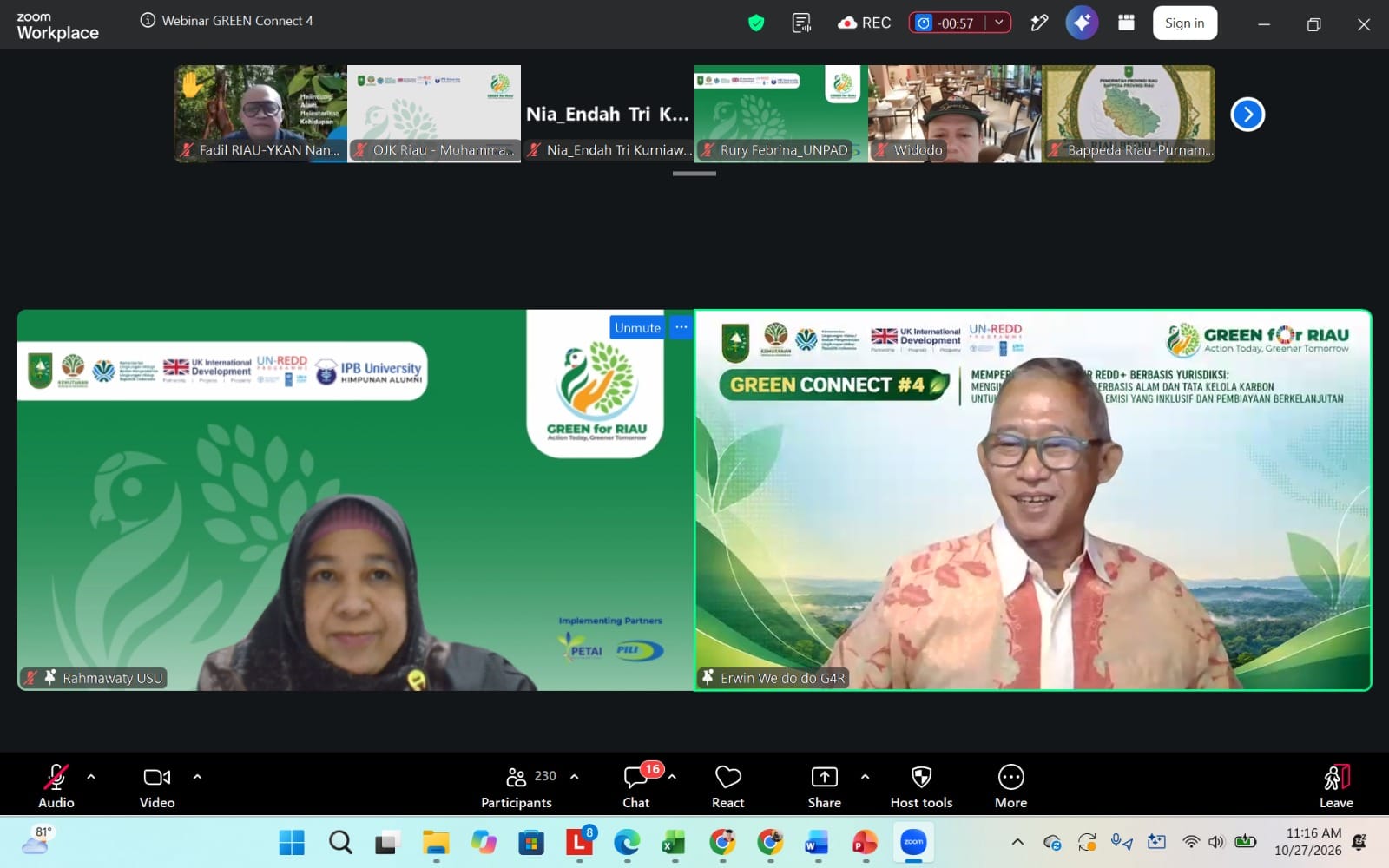Viewport: 1389px width, 868px height.
Task: Open the three-dots menu on Rahmawaty video
Action: 681,327
